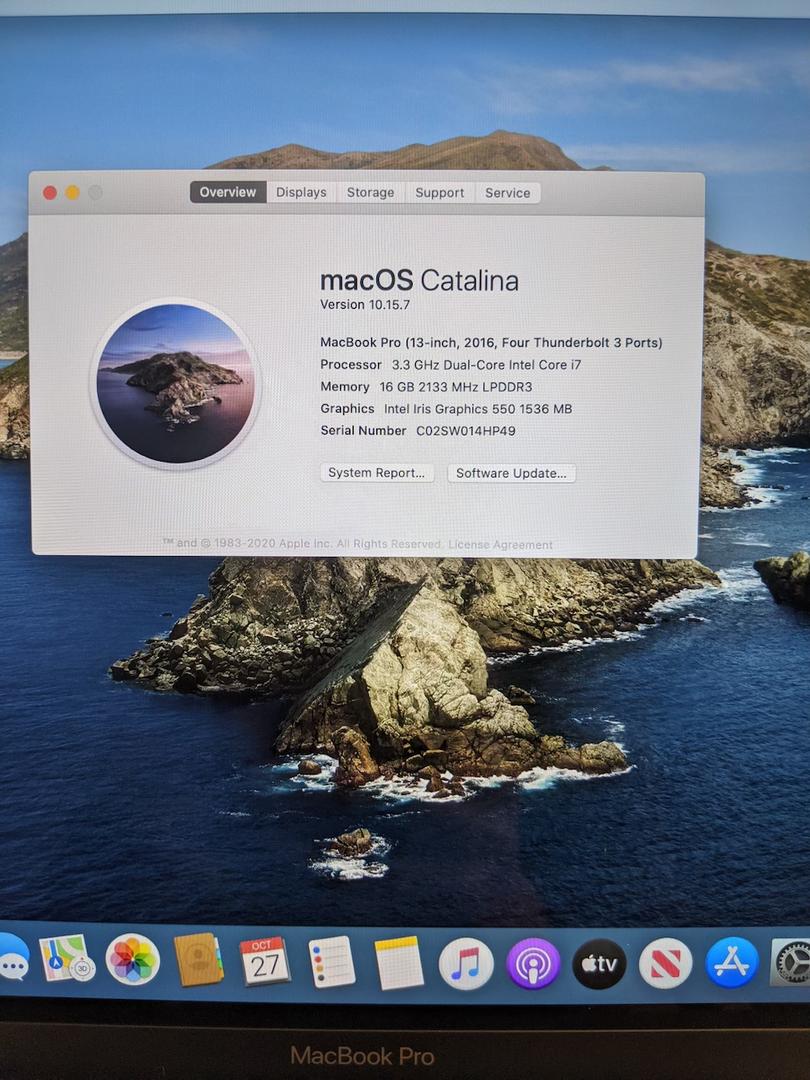Launch Music from the Dock
Viewport: 810px width, 1080px height.
pyautogui.click(x=466, y=964)
